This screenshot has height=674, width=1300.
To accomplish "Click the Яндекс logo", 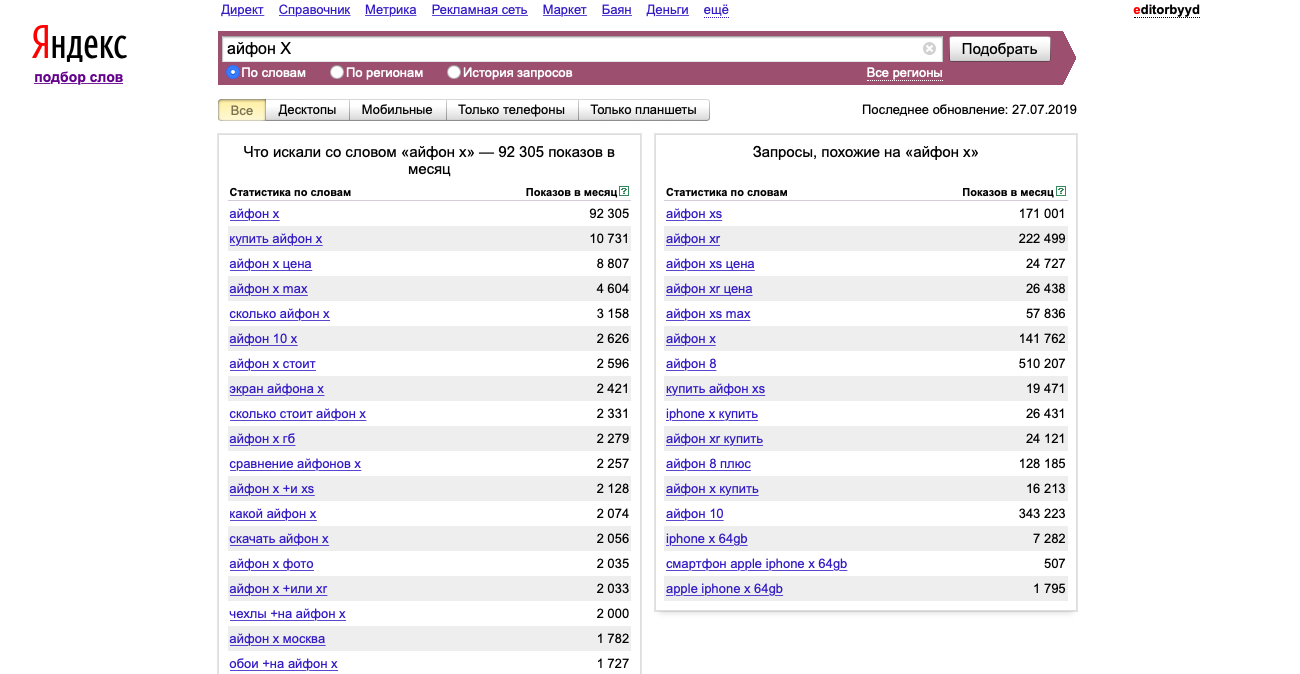I will [x=79, y=44].
